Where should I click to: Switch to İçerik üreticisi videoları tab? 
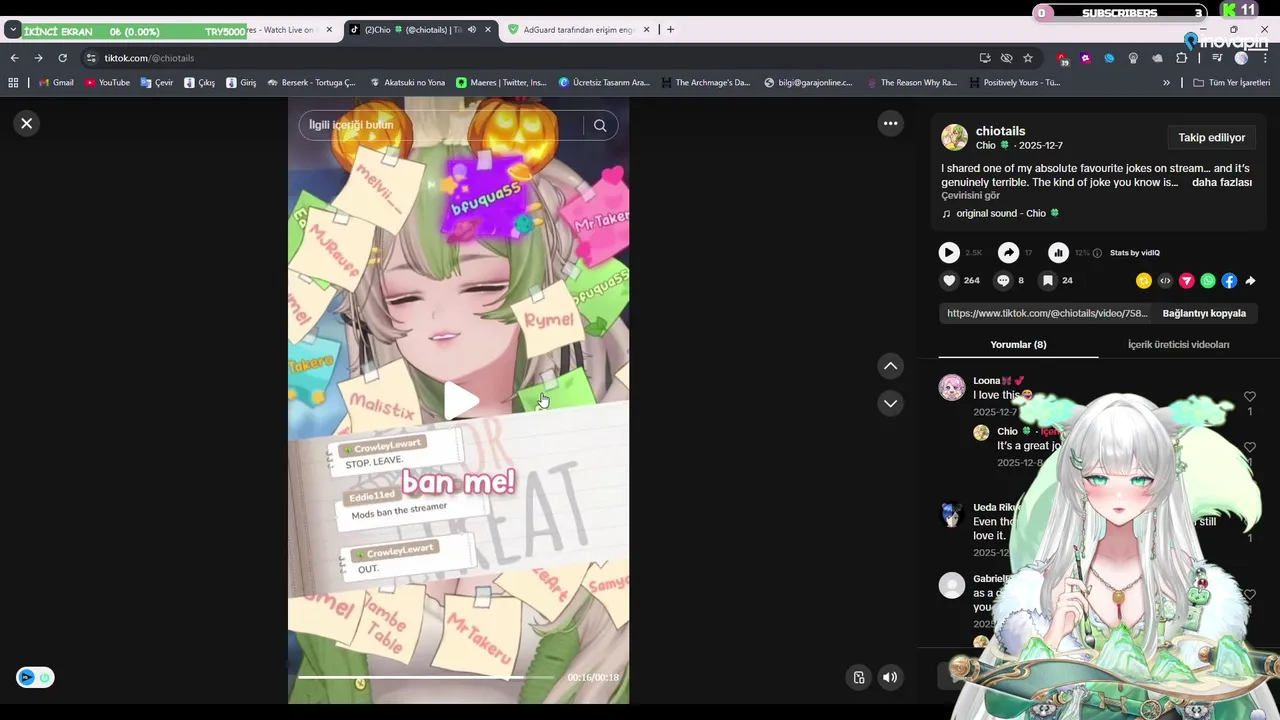coord(1178,345)
